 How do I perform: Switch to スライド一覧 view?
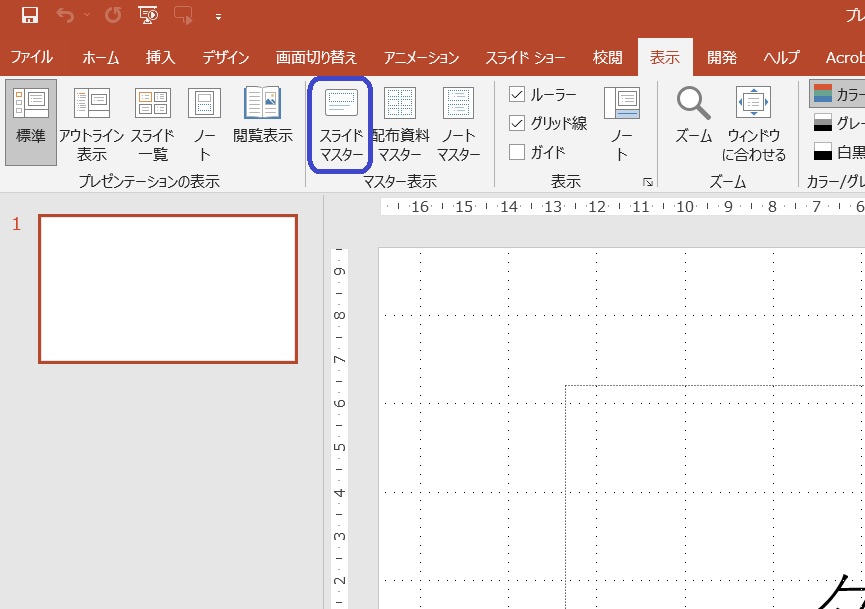(x=153, y=122)
